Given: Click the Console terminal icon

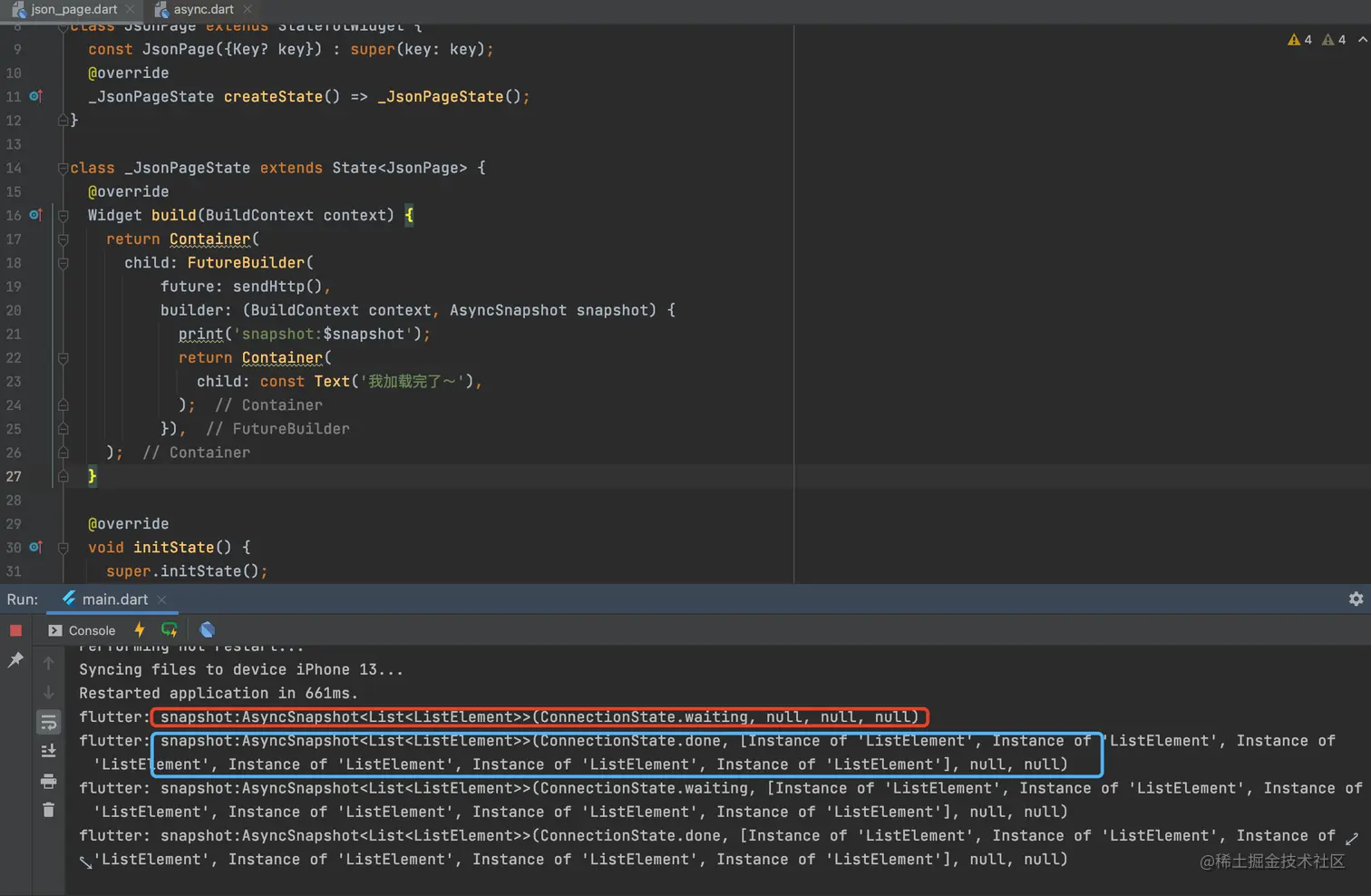Looking at the screenshot, I should (x=55, y=630).
